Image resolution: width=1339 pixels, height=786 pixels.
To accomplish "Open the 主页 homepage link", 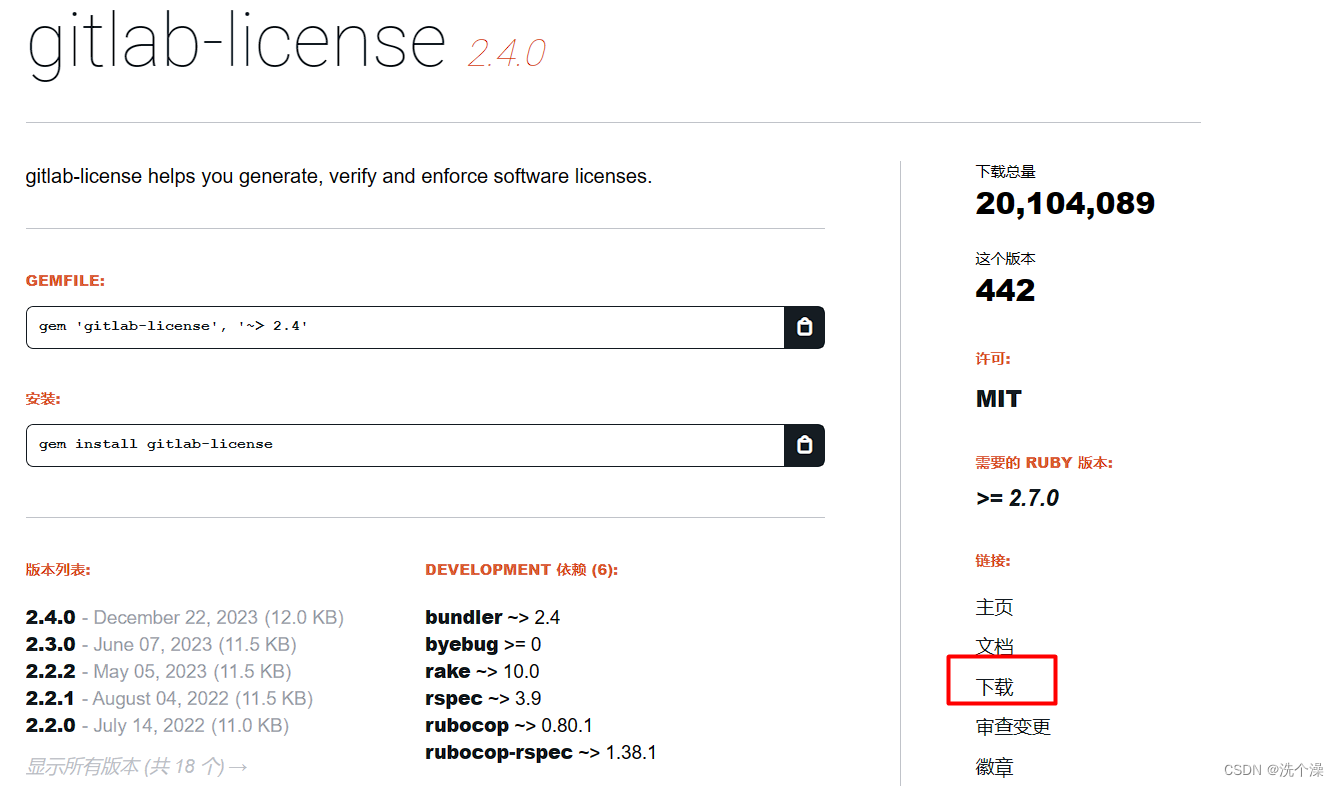I will 995,607.
